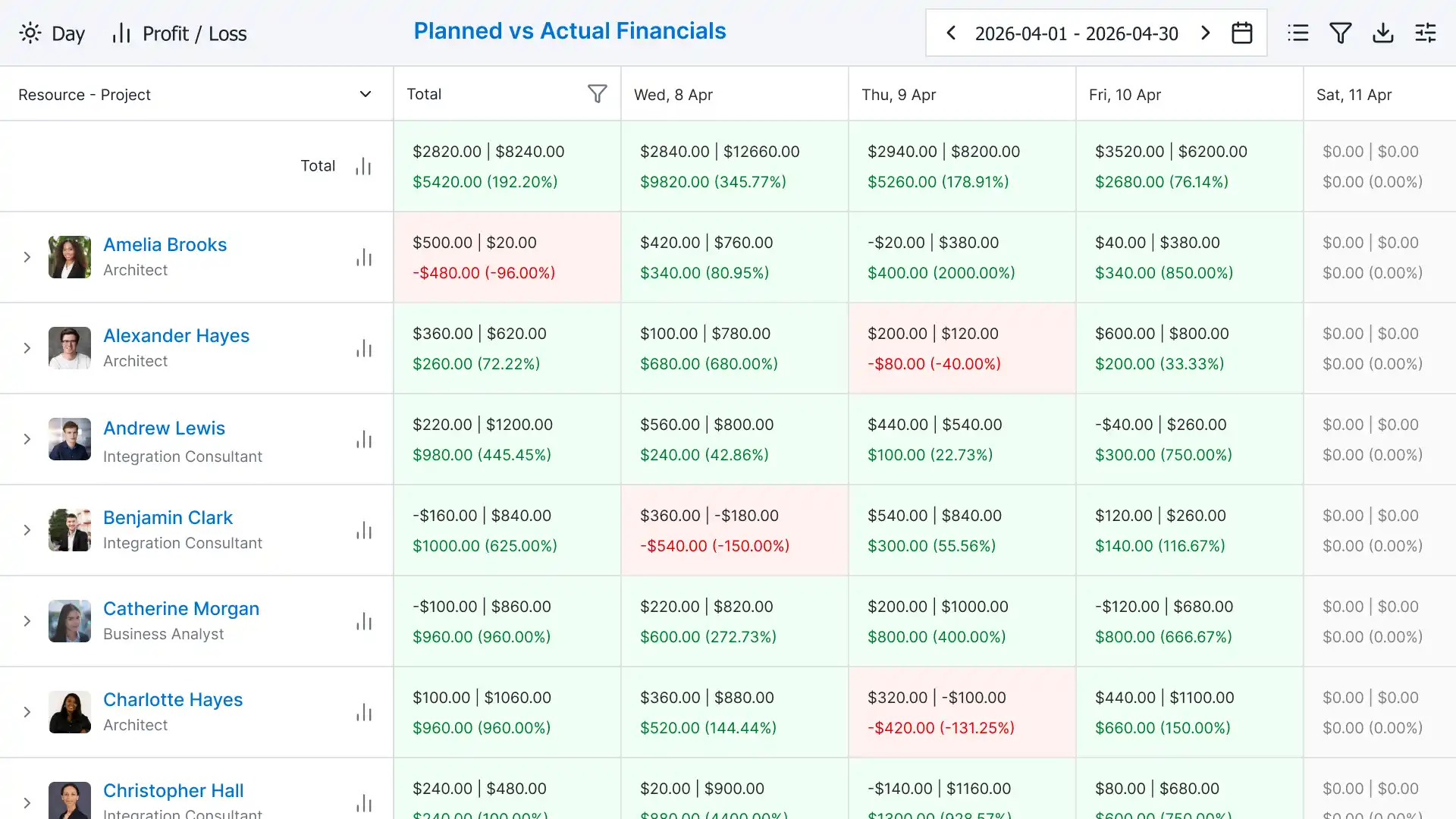1456x819 pixels.
Task: Open Benjamin Clark profile link
Action: pyautogui.click(x=168, y=517)
